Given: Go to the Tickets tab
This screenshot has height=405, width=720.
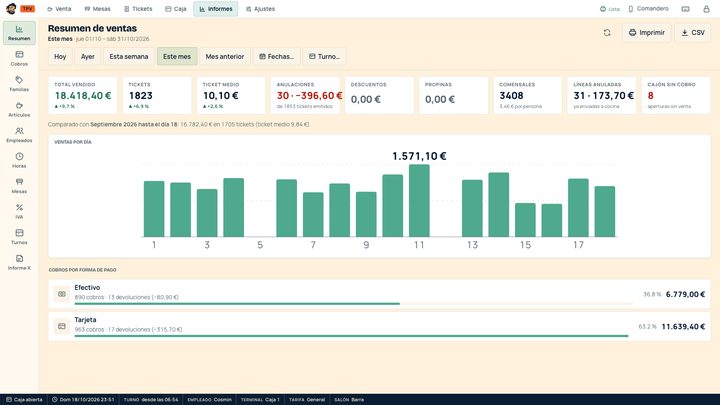Looking at the screenshot, I should (138, 9).
